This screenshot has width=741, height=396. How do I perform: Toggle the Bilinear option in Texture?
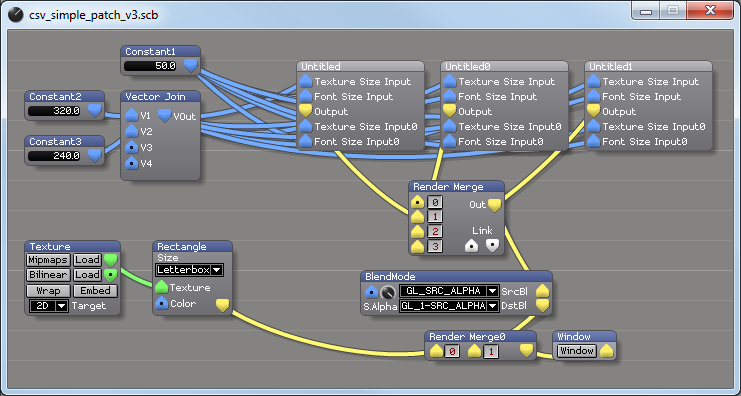coord(48,275)
